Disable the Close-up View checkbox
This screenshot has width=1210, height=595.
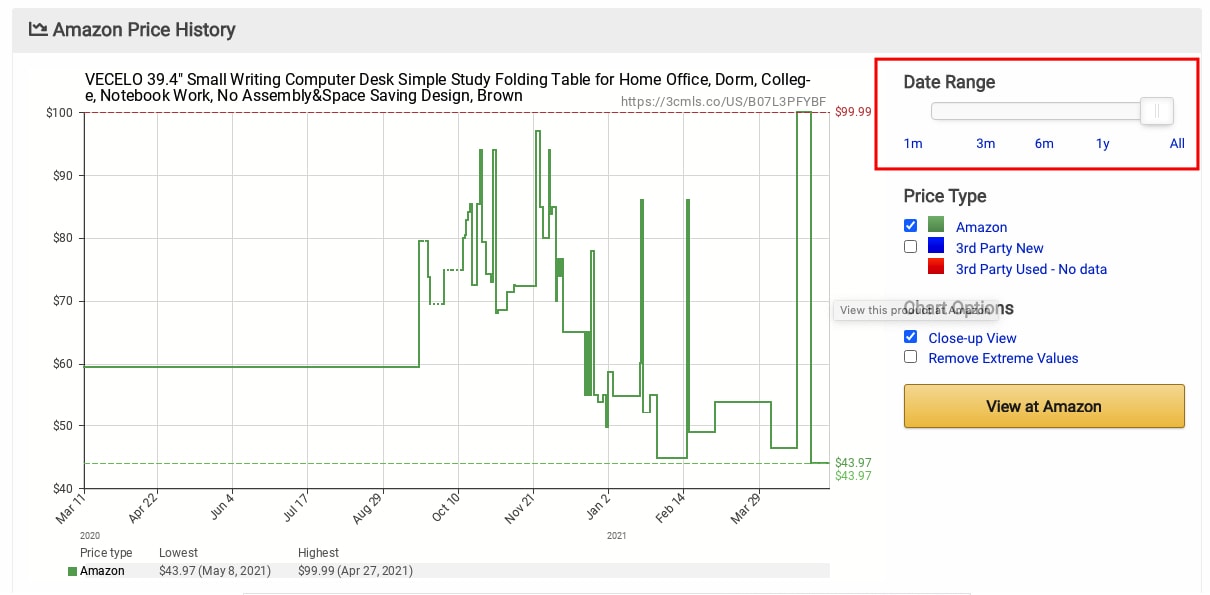pyautogui.click(x=910, y=336)
